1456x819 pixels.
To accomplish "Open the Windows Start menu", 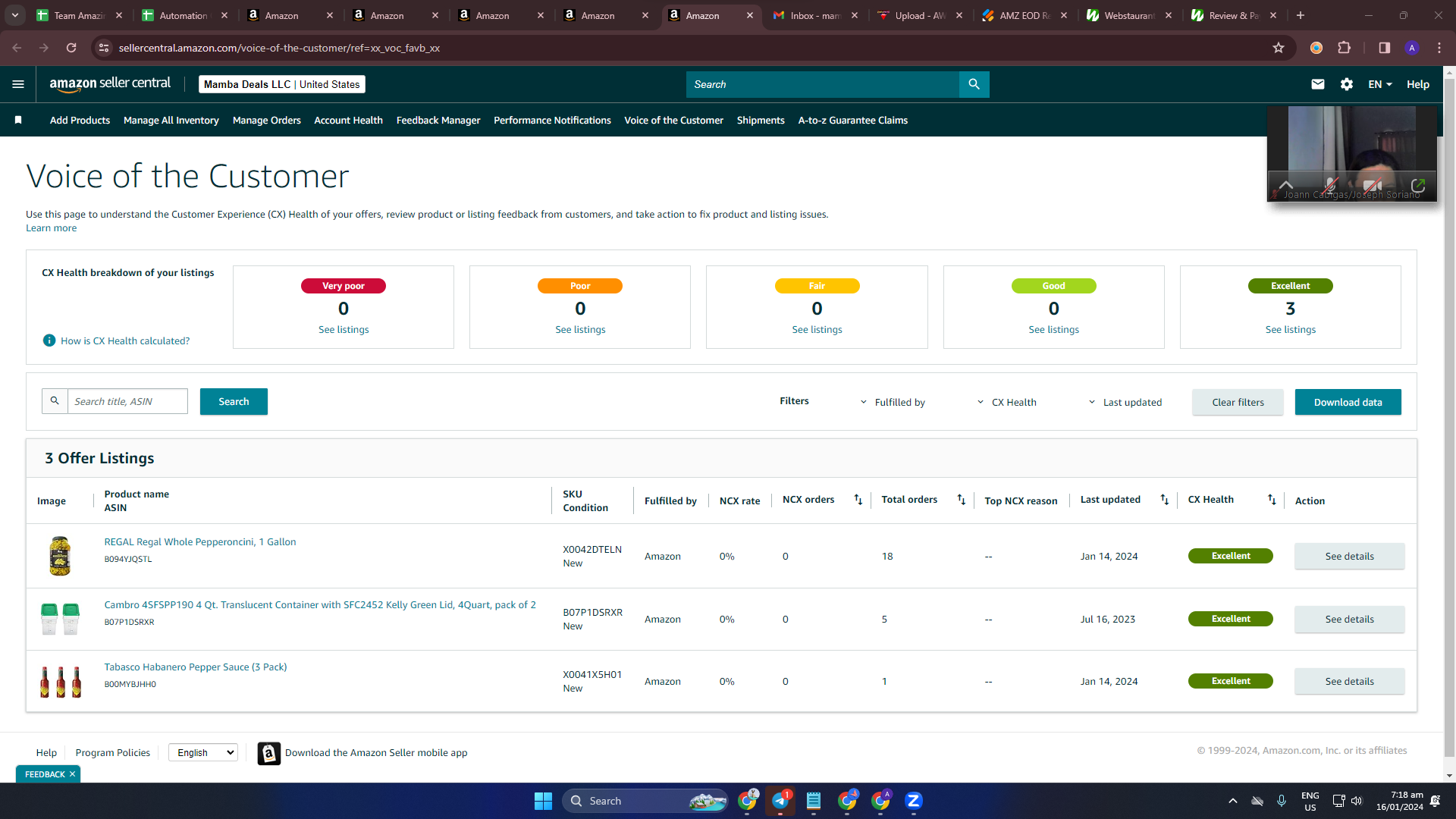I will 543,801.
